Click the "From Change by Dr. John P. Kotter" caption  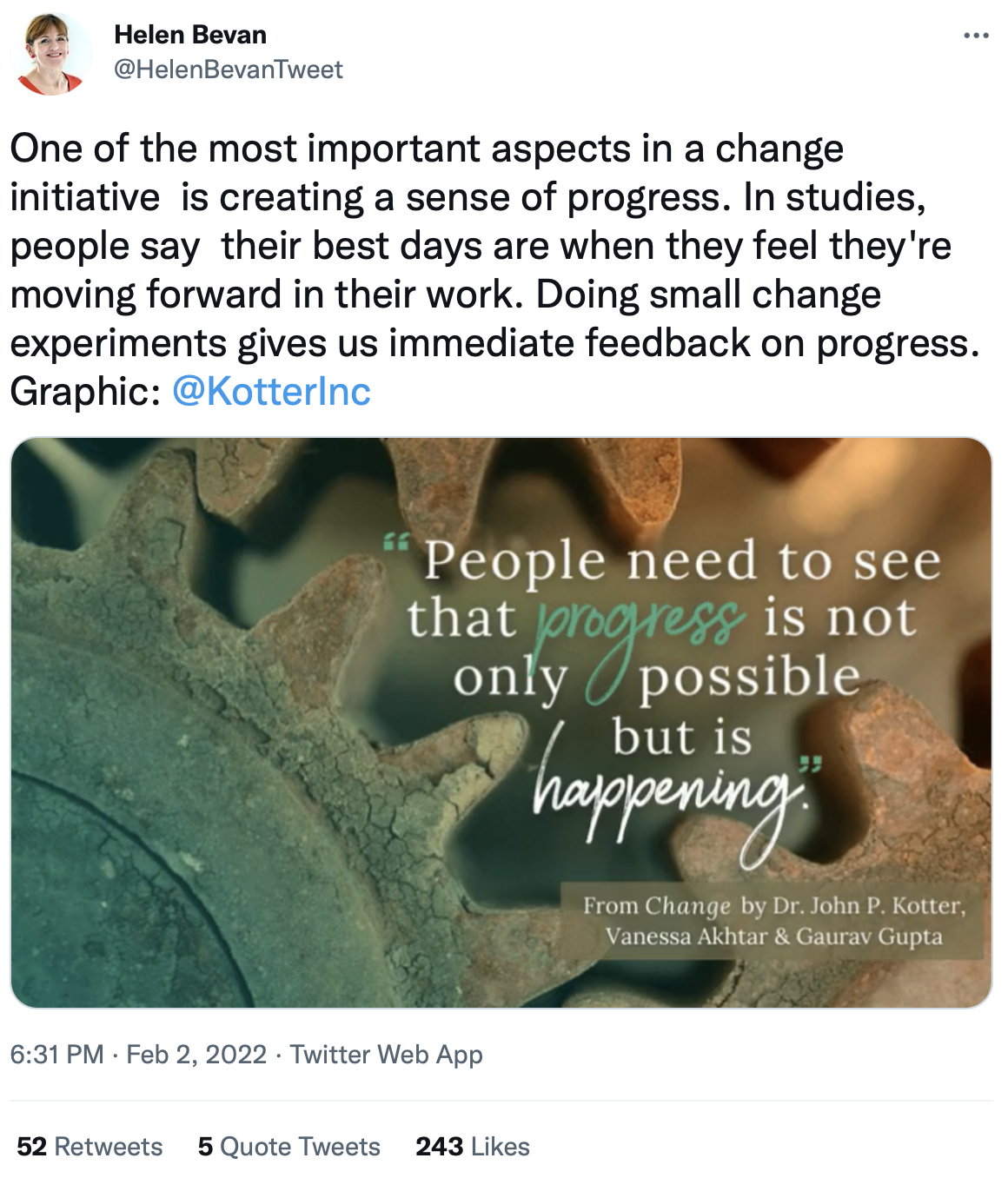pos(773,906)
